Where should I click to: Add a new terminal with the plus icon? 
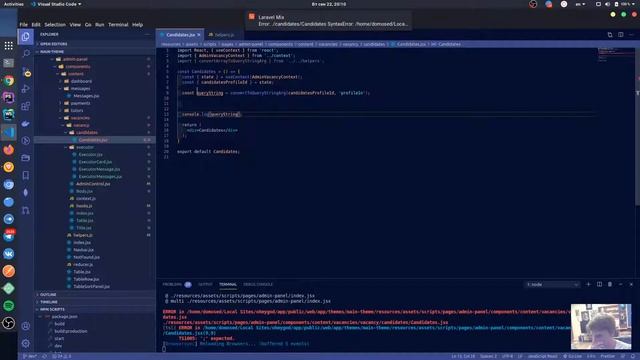[588, 284]
